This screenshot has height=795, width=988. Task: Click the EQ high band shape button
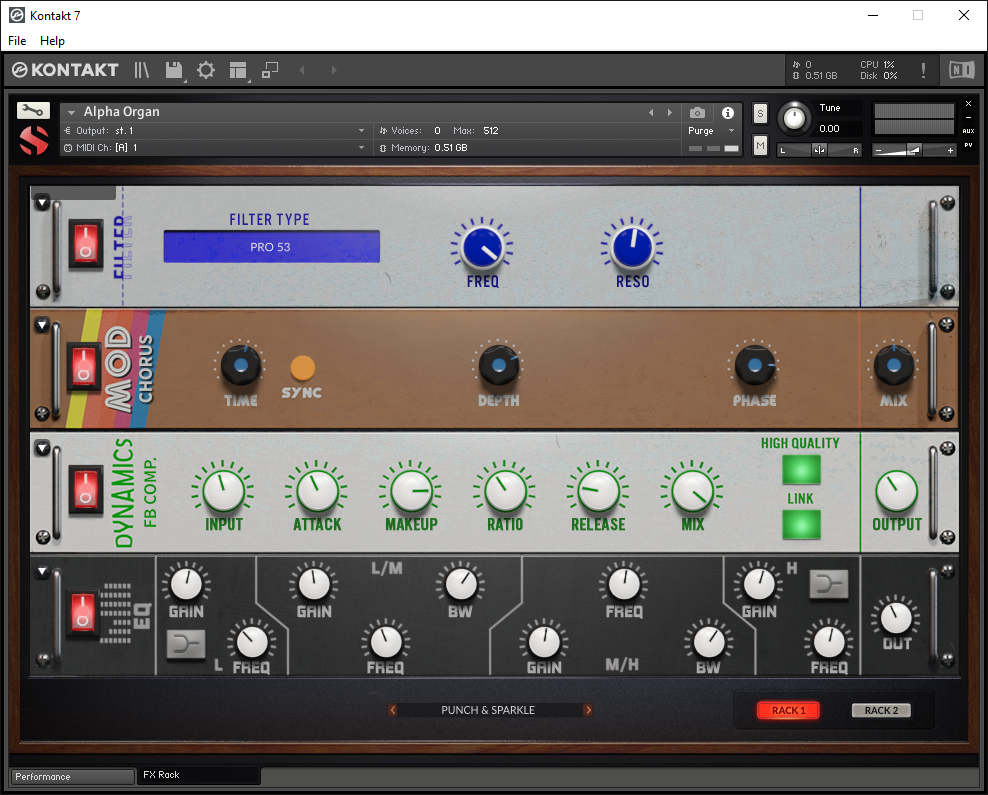829,584
